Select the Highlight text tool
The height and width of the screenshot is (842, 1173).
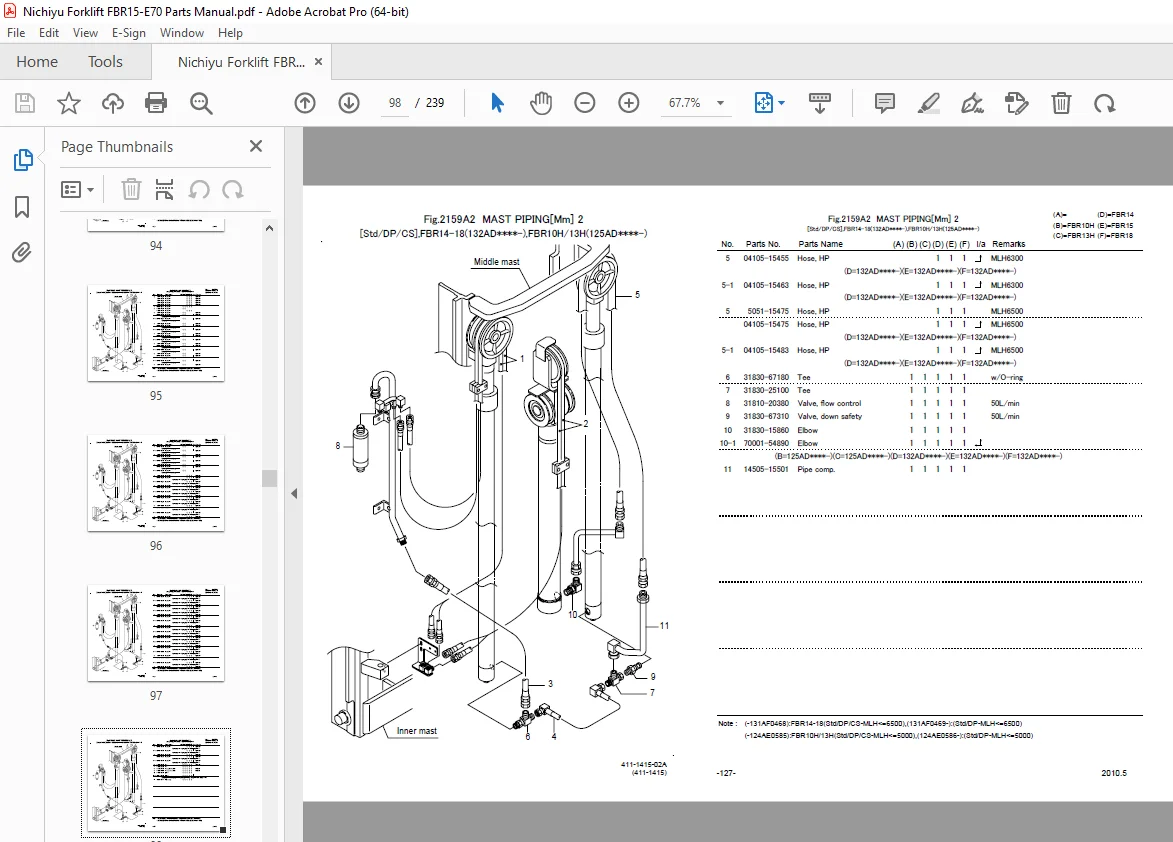pyautogui.click(x=928, y=103)
